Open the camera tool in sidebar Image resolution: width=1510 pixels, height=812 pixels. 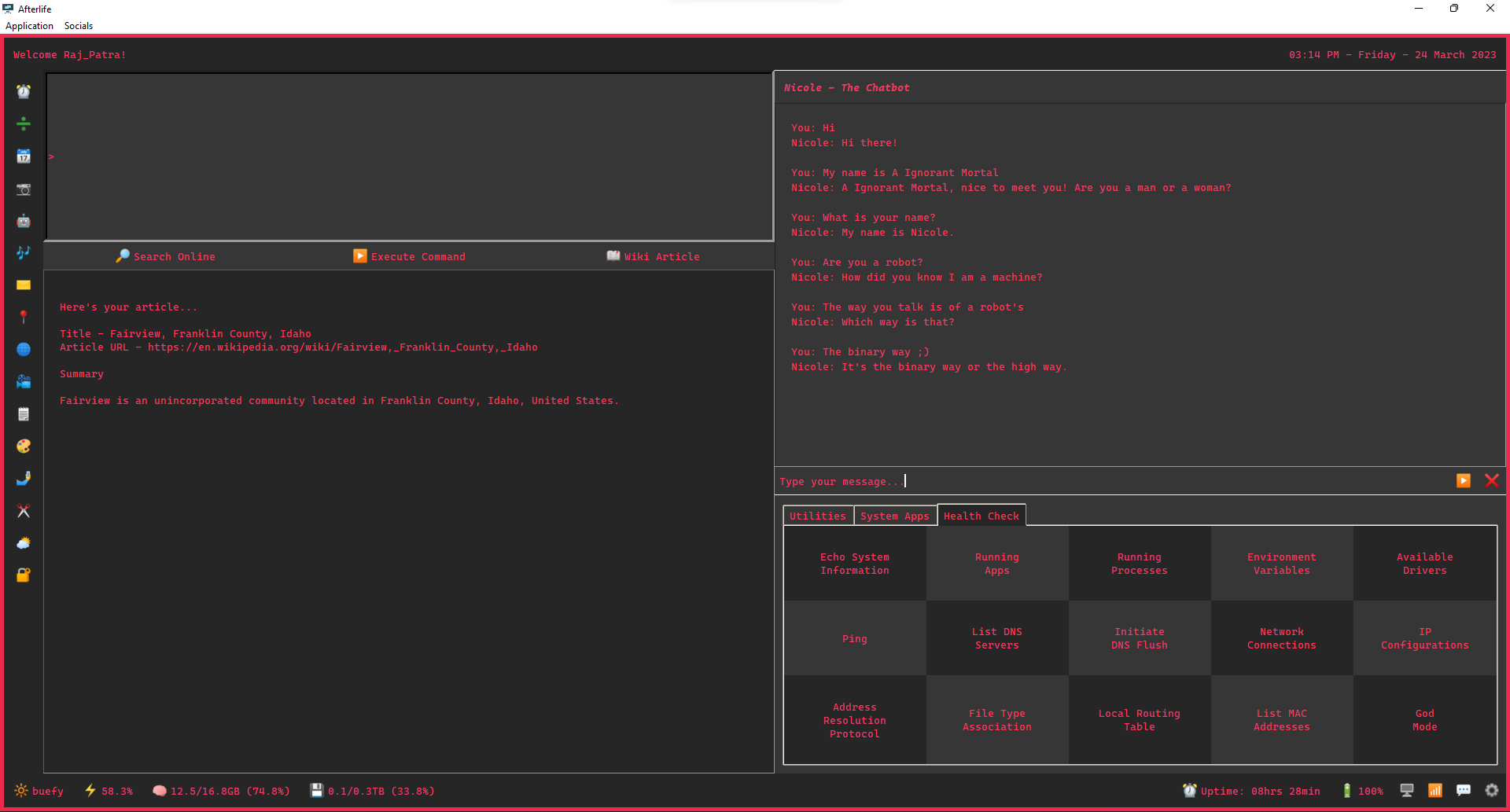[24, 189]
